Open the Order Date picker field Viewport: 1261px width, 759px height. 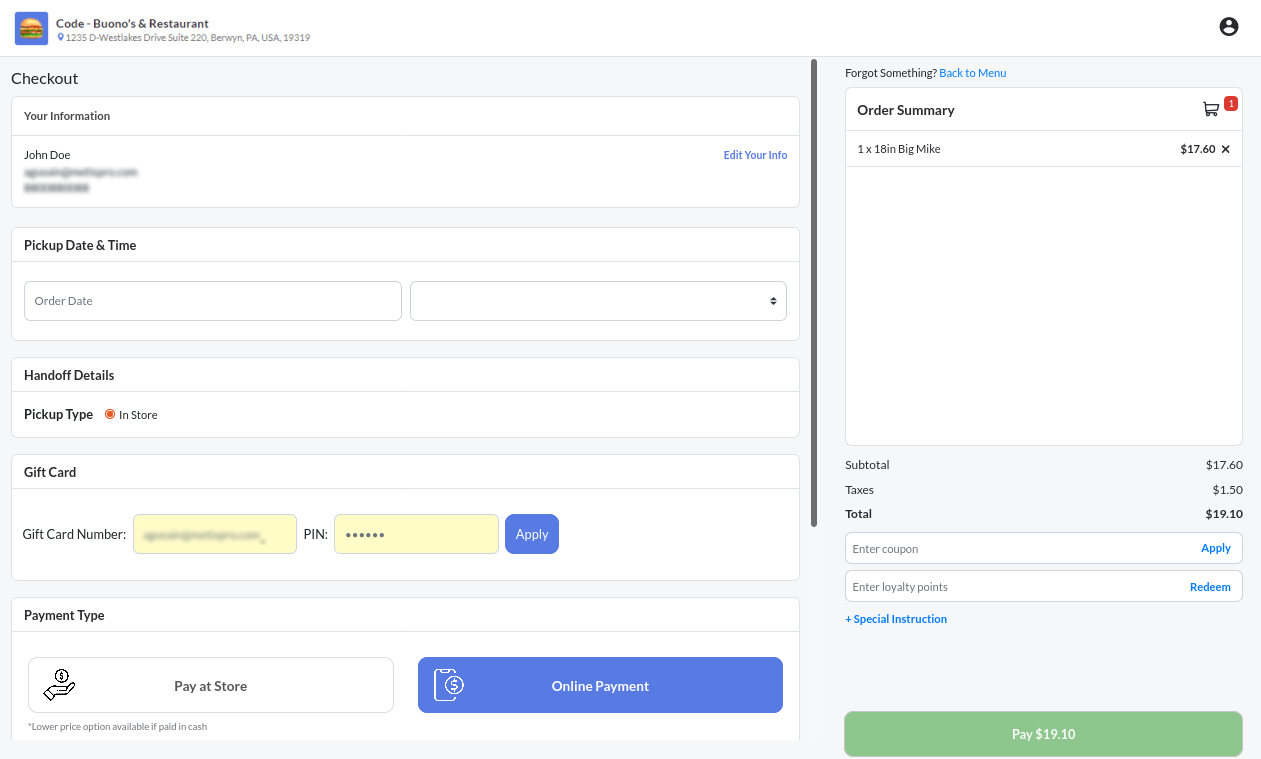coord(212,301)
